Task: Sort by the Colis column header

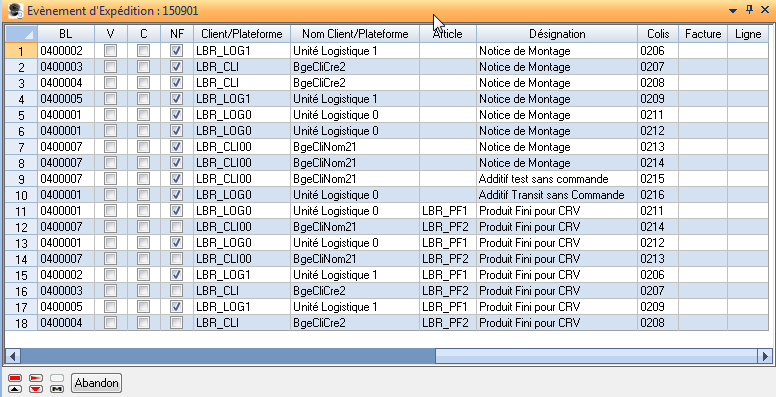Action: tap(658, 34)
